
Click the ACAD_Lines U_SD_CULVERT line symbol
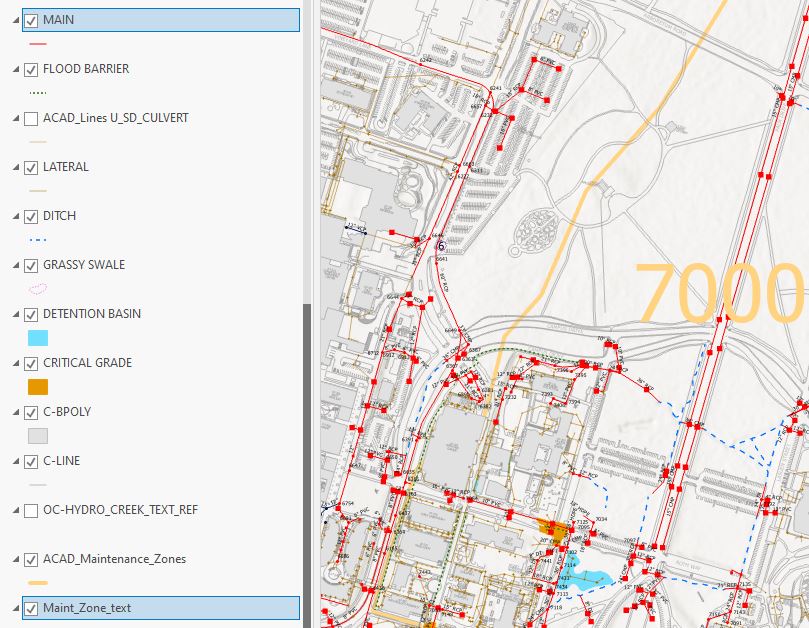37,141
